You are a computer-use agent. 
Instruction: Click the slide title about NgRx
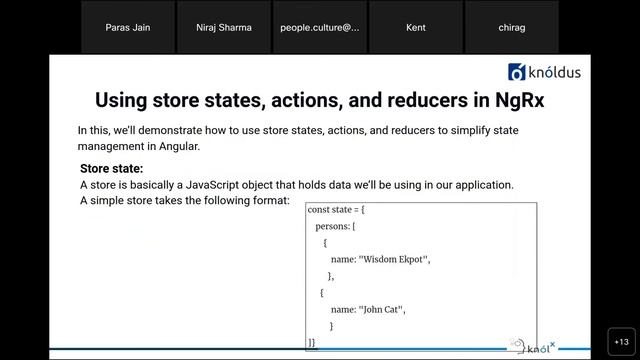(x=320, y=100)
